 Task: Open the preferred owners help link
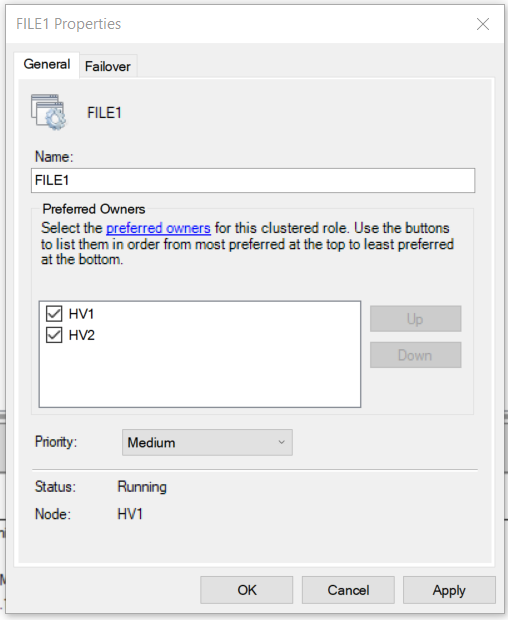tap(158, 228)
